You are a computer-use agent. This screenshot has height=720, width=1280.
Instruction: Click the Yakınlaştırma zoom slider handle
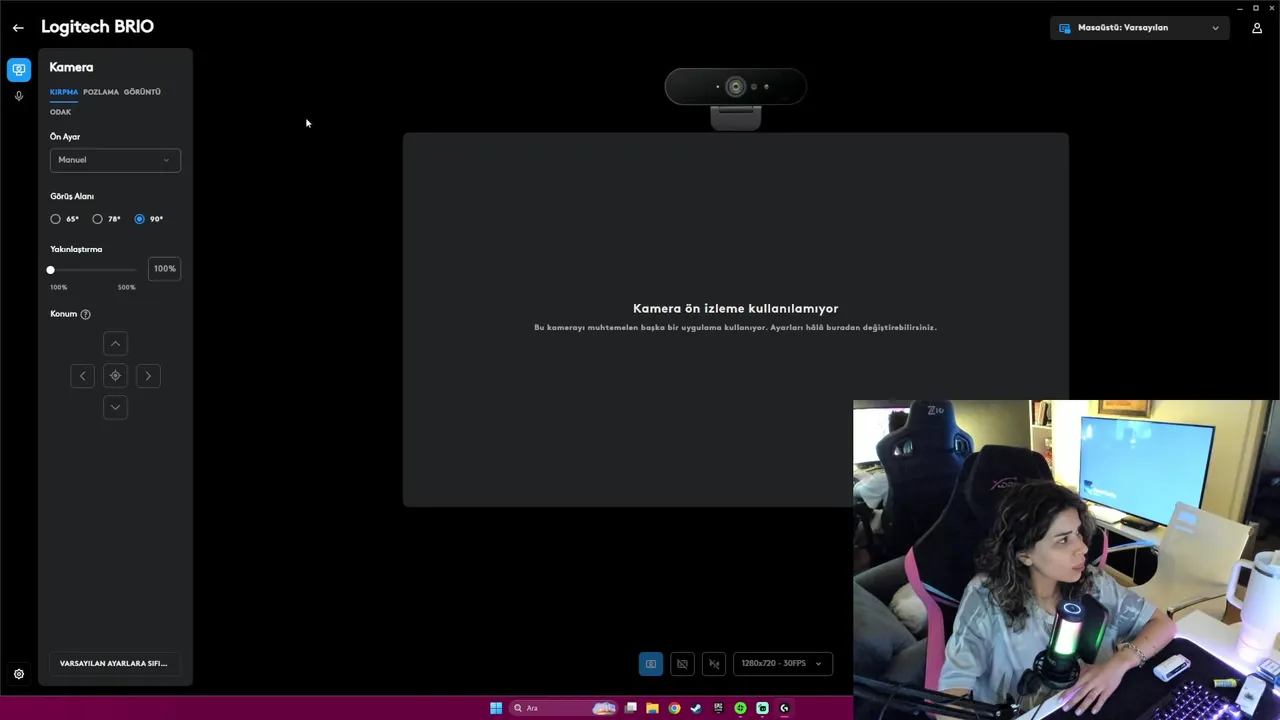[50, 270]
